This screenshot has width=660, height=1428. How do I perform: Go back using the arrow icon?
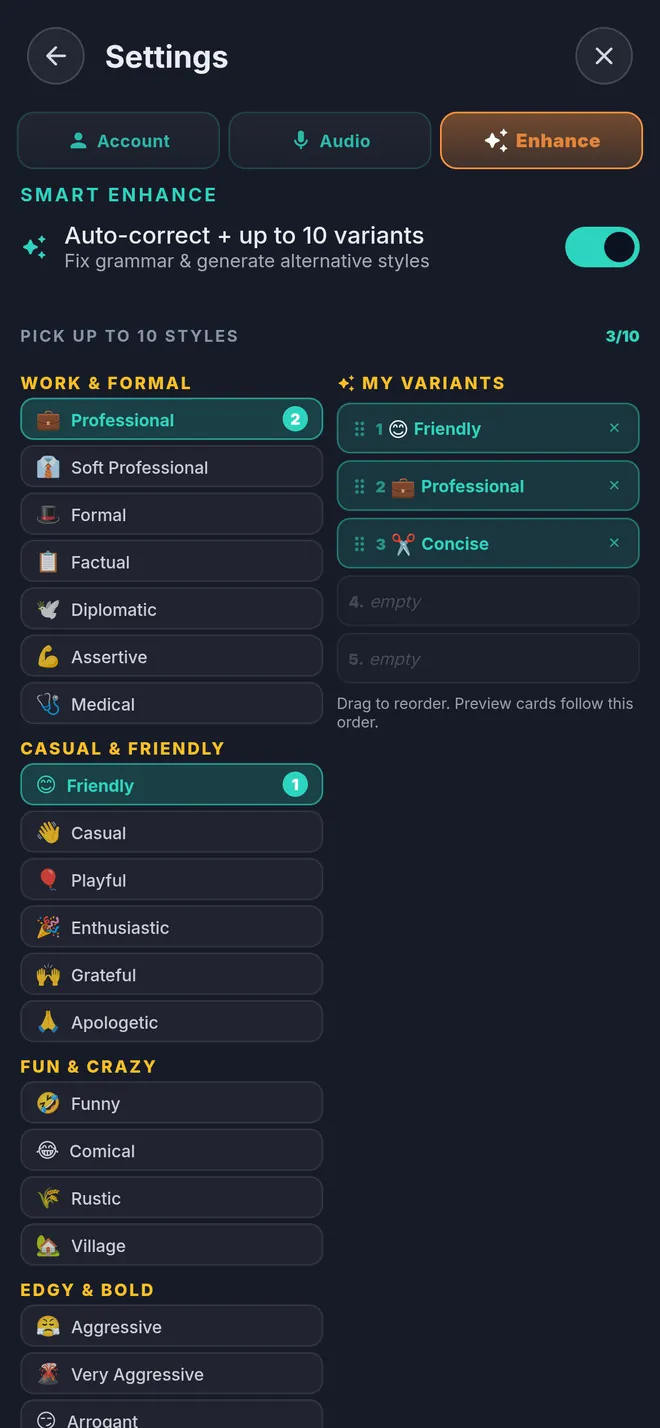(56, 56)
